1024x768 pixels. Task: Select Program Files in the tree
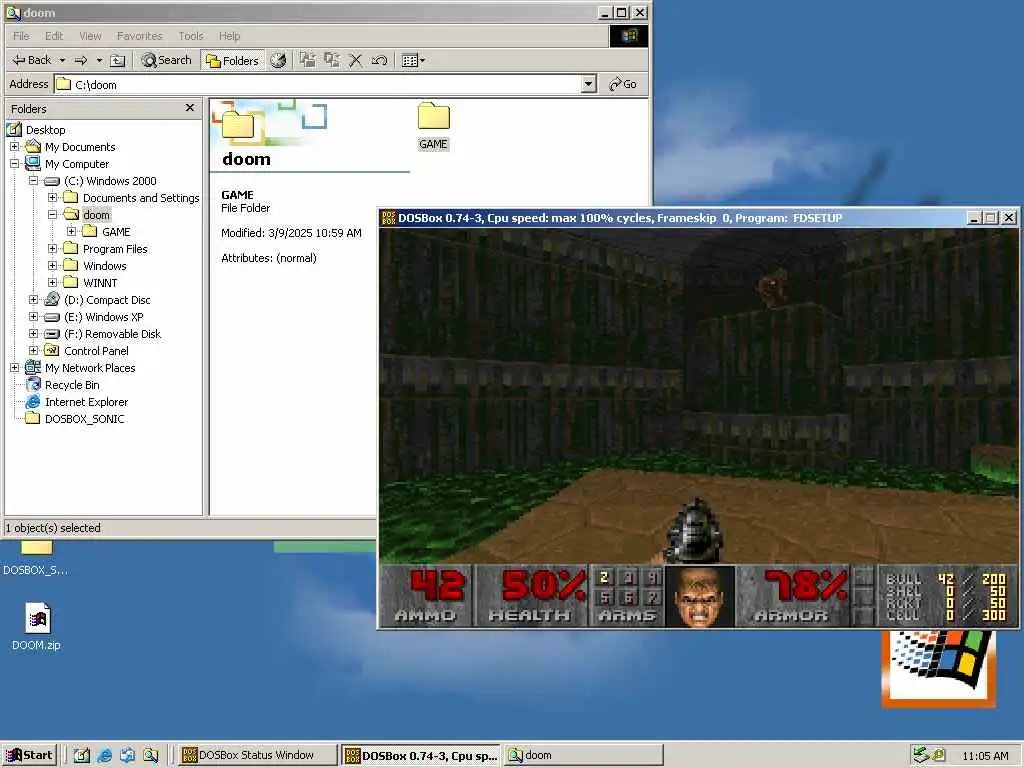point(115,249)
